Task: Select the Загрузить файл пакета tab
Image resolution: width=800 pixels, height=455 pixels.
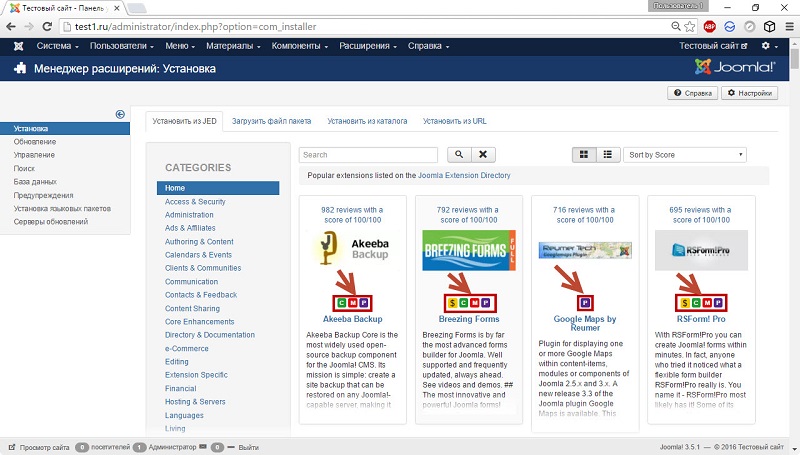Action: point(271,121)
